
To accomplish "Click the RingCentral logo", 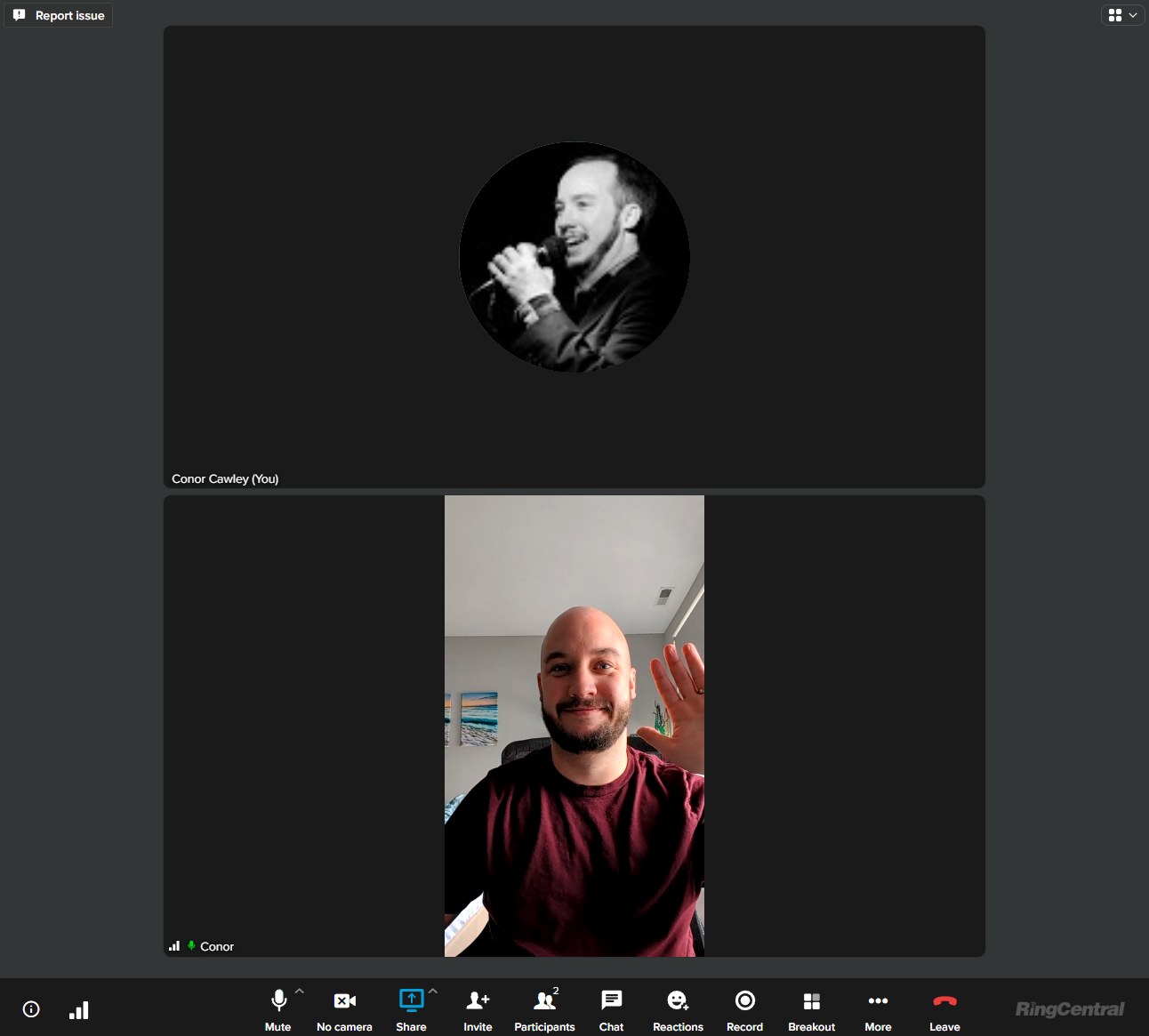I will click(x=1070, y=1009).
